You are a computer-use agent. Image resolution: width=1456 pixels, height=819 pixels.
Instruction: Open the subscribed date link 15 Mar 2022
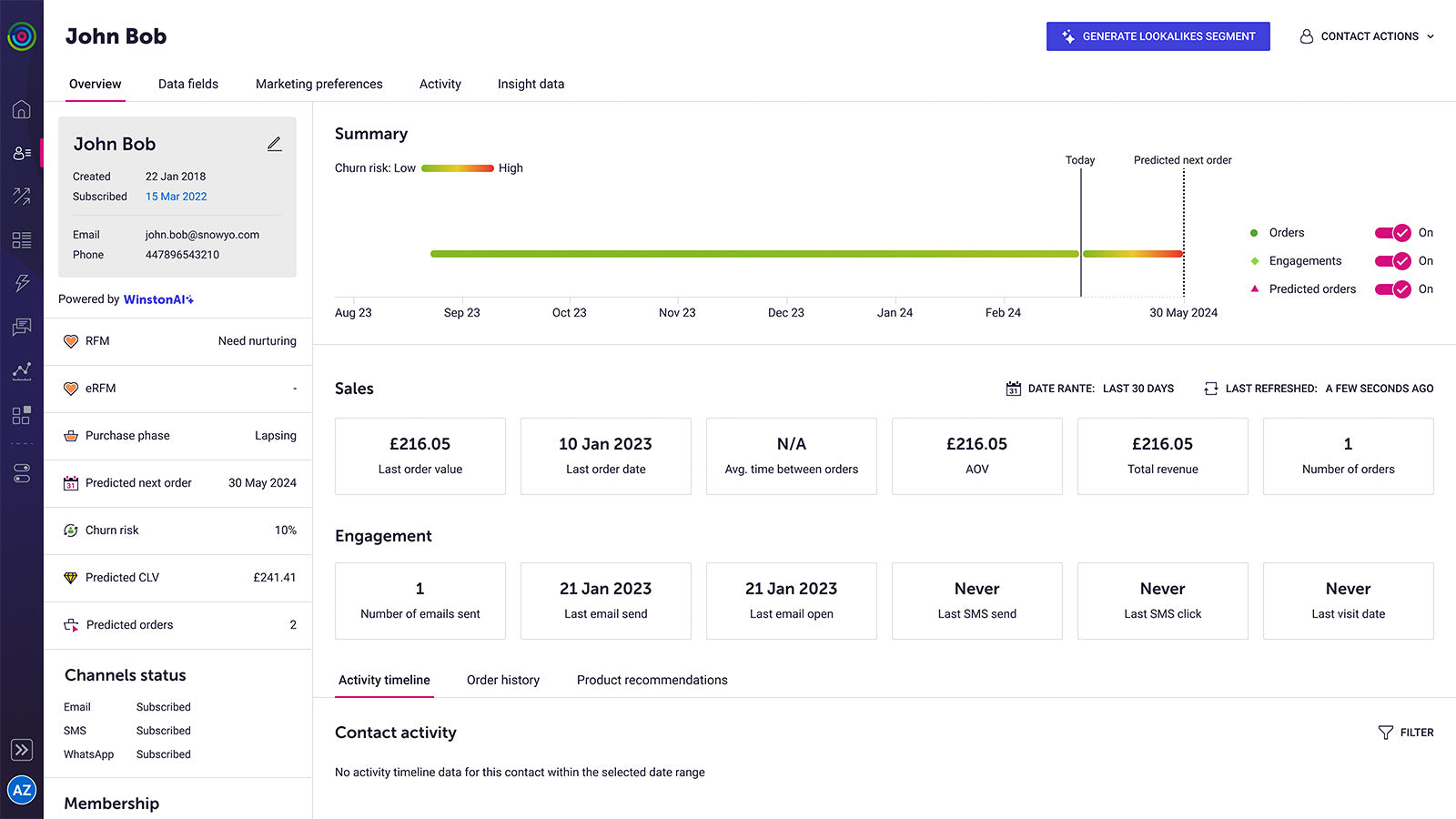coord(176,197)
